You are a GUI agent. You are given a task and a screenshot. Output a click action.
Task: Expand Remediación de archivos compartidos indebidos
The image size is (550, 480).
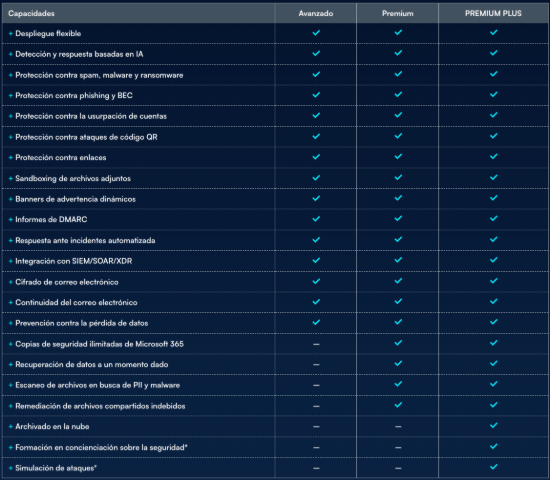pos(11,406)
